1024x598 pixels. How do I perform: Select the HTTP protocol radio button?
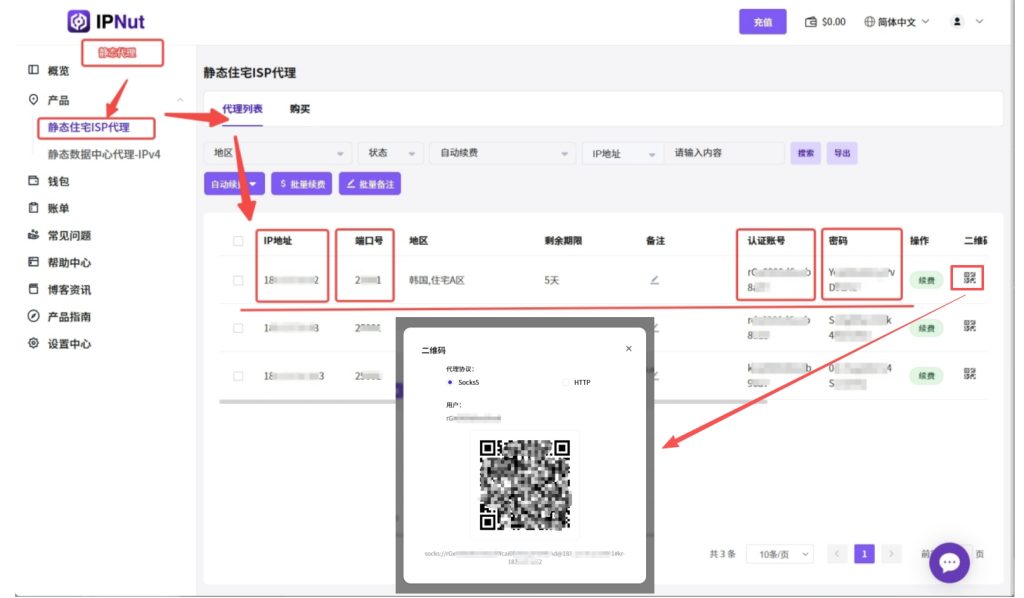[565, 382]
